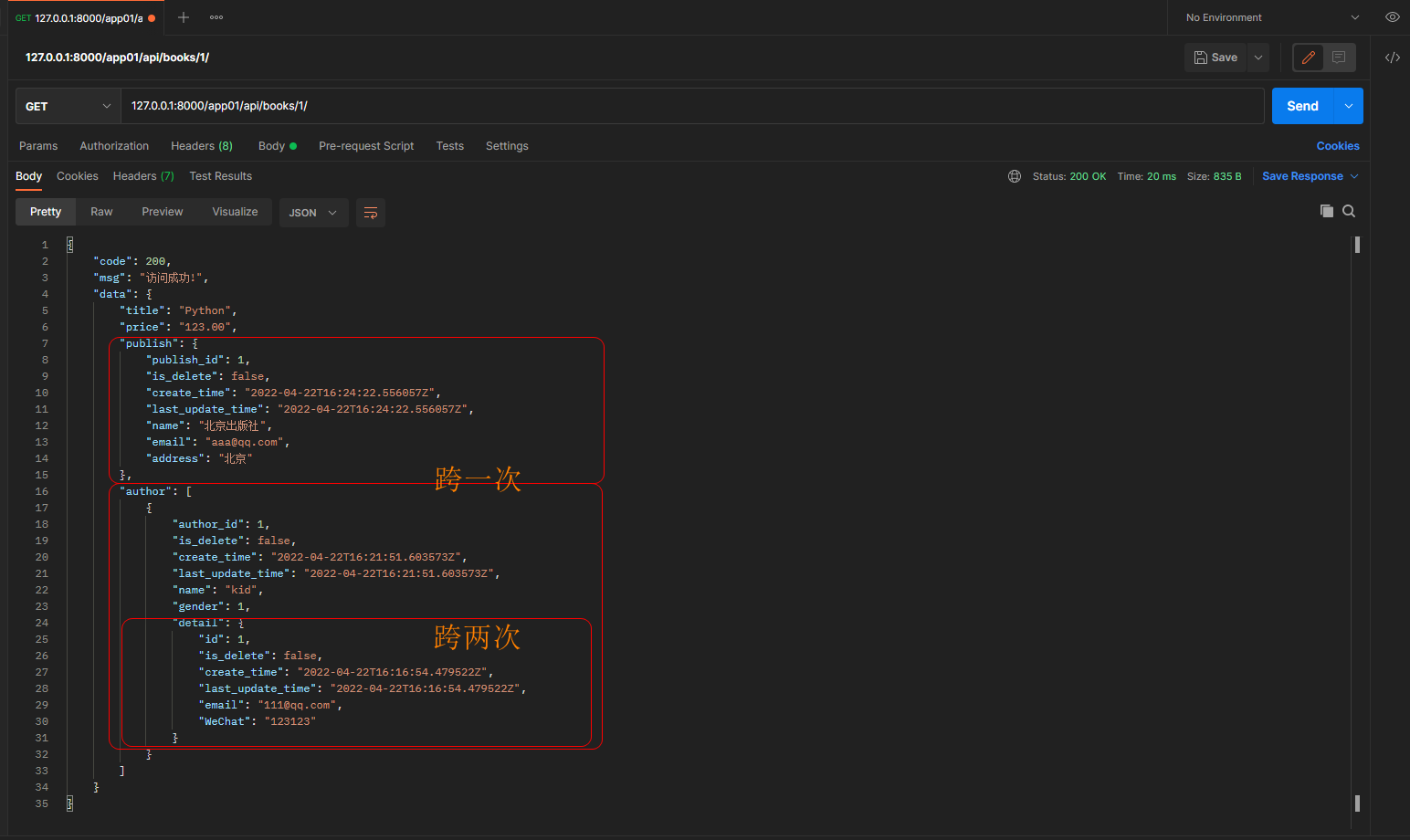This screenshot has height=840, width=1410.
Task: Click the "code": 200 line
Action: pyautogui.click(x=132, y=261)
